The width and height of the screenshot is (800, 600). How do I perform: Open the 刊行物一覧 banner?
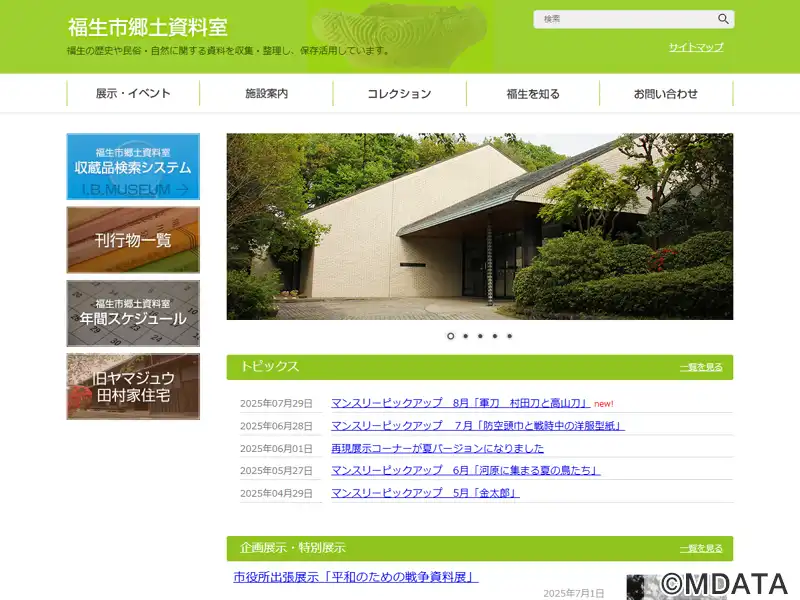click(x=133, y=240)
